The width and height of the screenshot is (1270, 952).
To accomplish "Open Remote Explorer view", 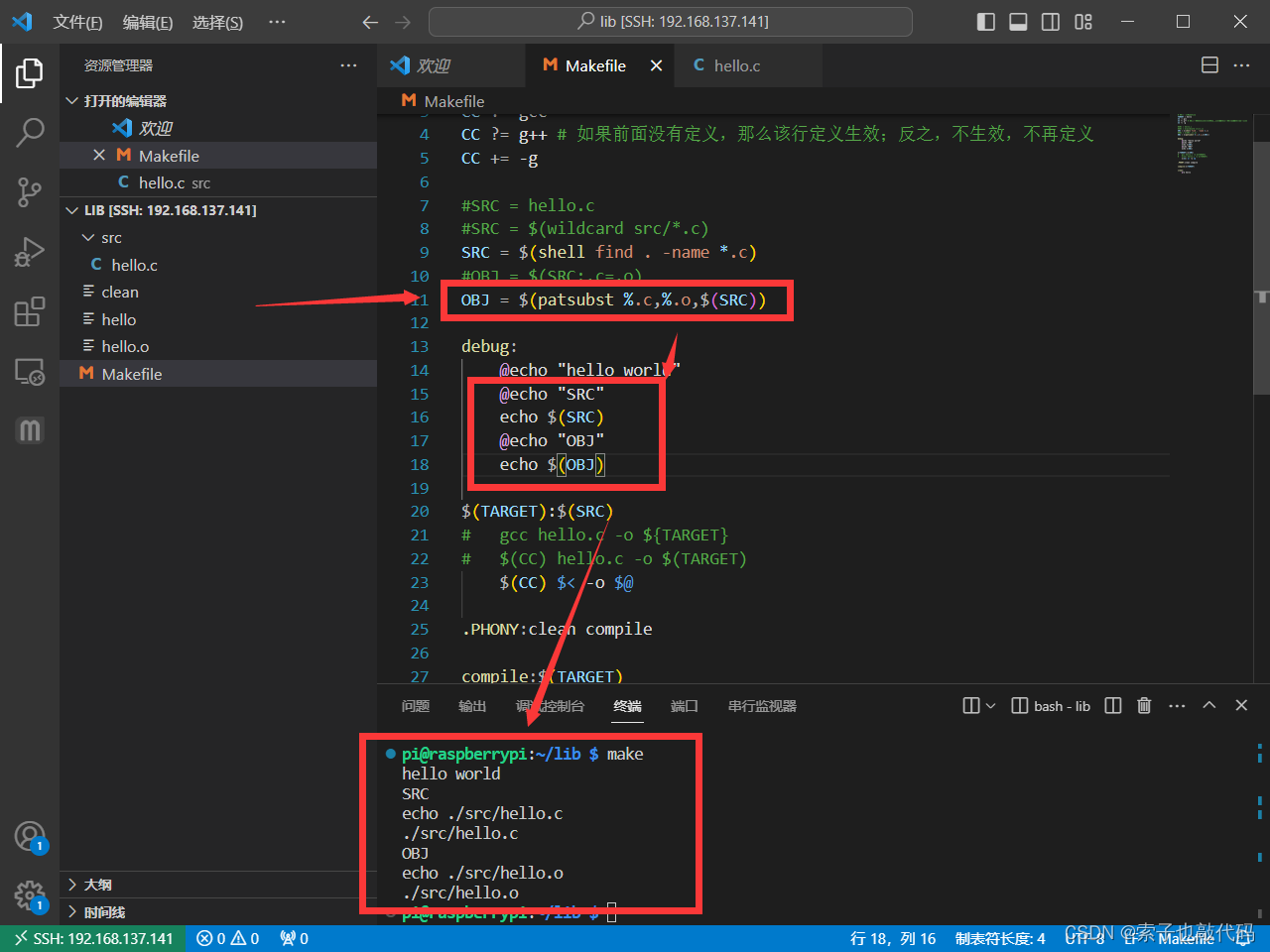I will pos(30,372).
